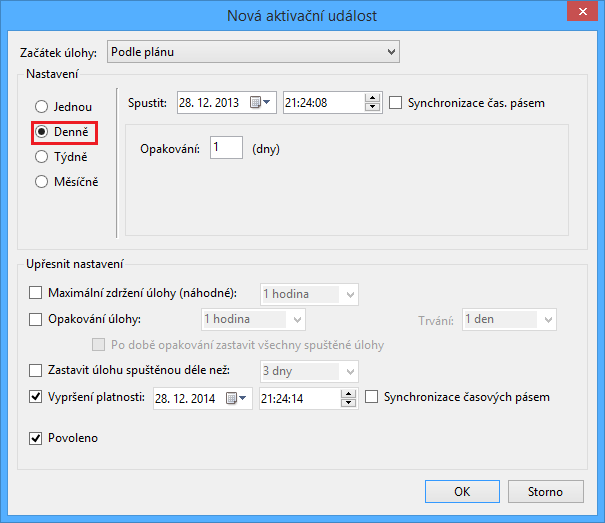
Task: Click OK to confirm the trigger
Action: (x=462, y=492)
